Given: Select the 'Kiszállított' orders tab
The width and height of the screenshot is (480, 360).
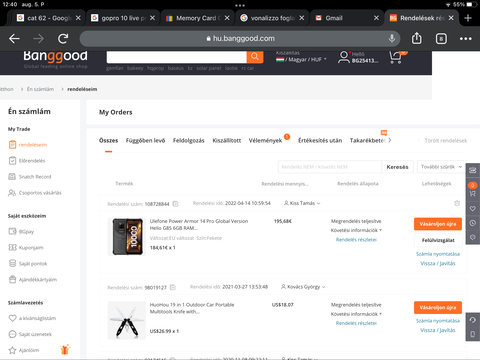Looking at the screenshot, I should [x=227, y=141].
